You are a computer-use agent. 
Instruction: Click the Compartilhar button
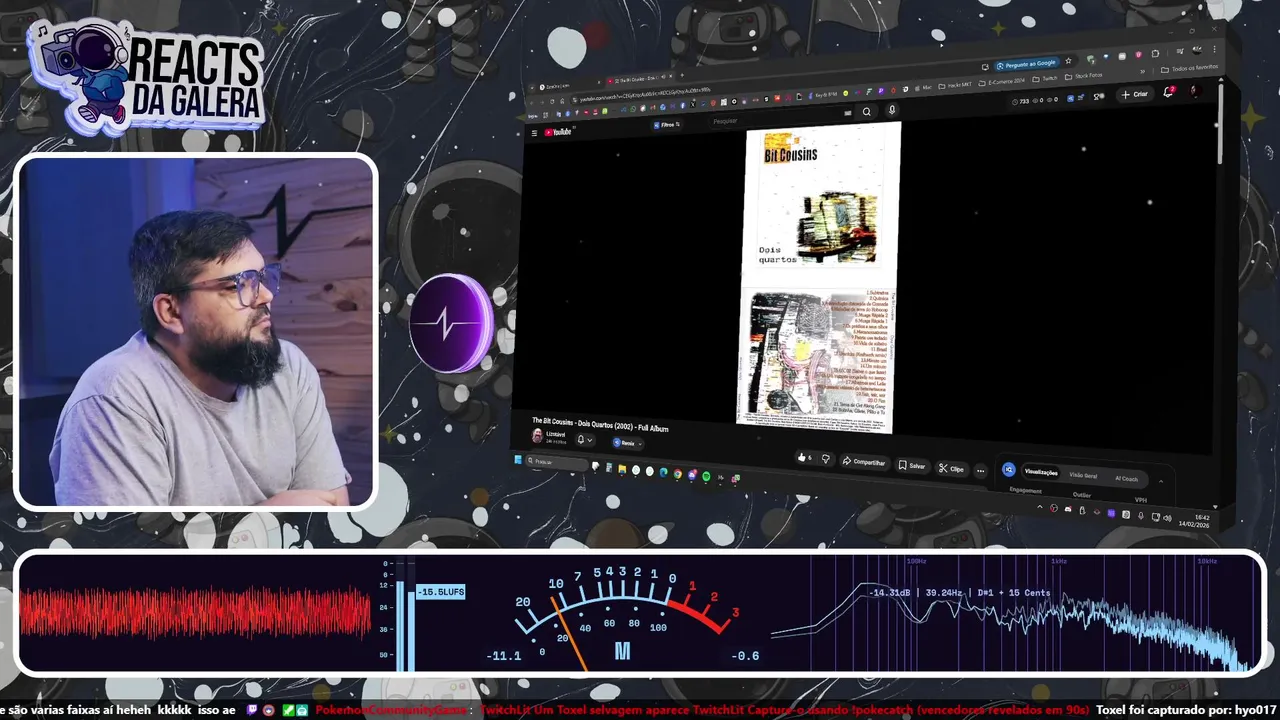[865, 462]
